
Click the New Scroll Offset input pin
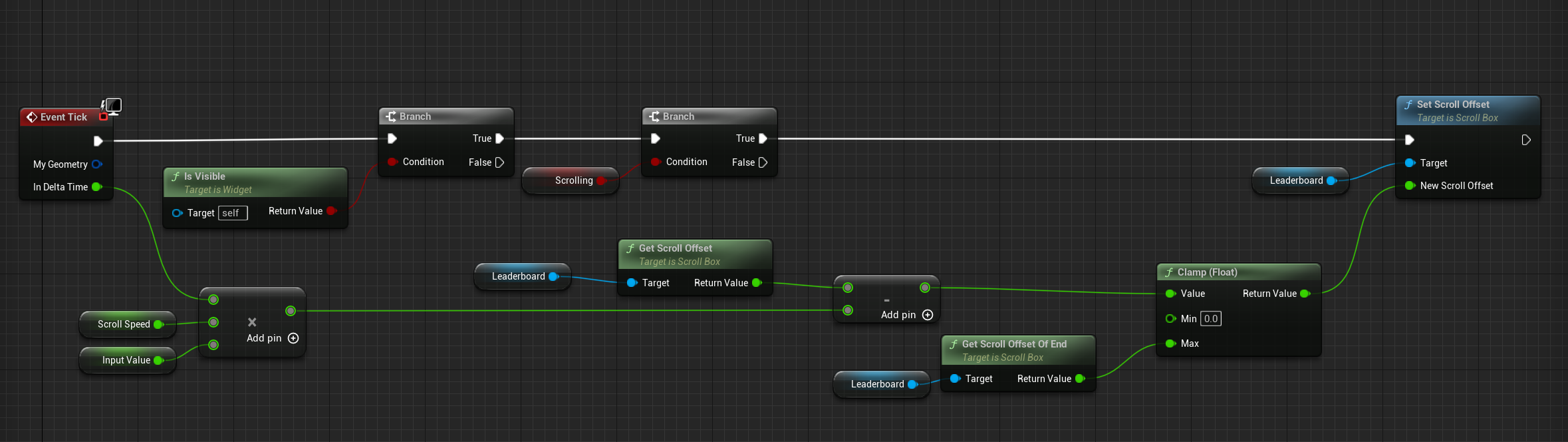point(1410,186)
